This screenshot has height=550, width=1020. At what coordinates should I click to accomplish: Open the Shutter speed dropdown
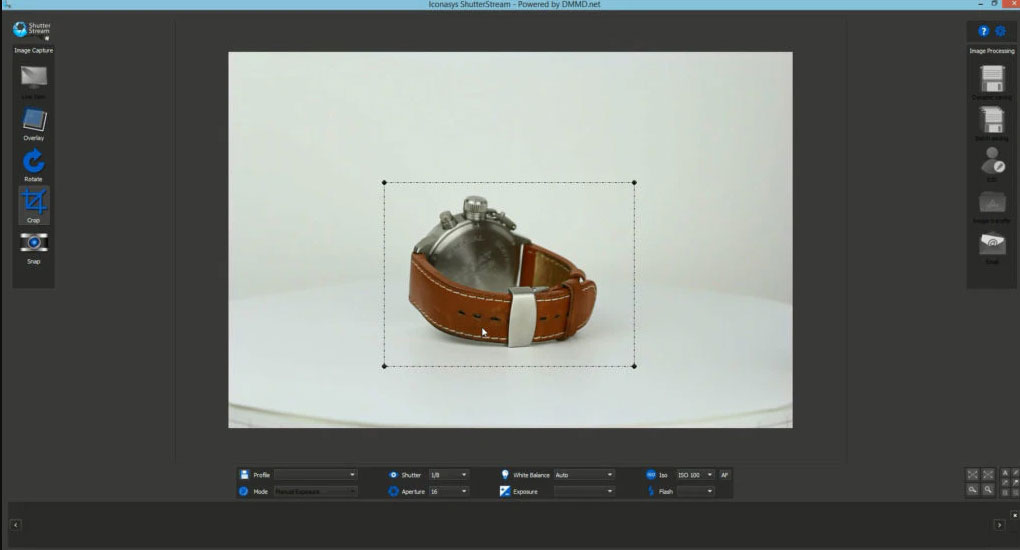448,474
